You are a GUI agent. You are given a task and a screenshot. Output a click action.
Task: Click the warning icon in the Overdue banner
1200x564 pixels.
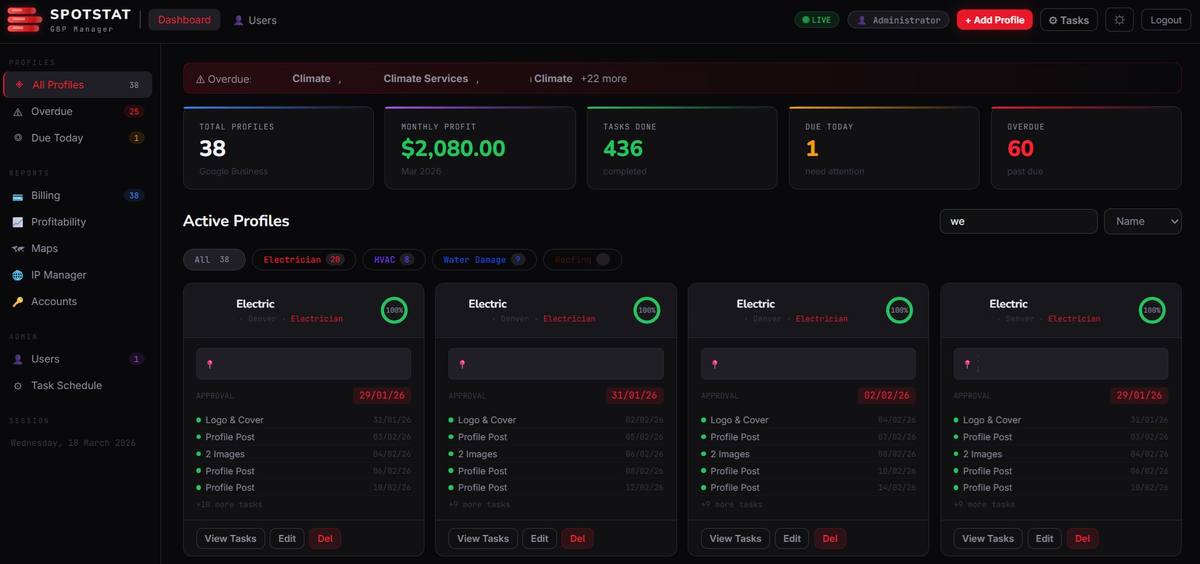pos(200,79)
